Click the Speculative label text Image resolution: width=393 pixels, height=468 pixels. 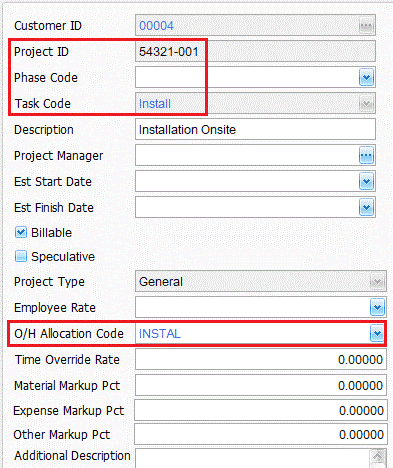tap(63, 257)
